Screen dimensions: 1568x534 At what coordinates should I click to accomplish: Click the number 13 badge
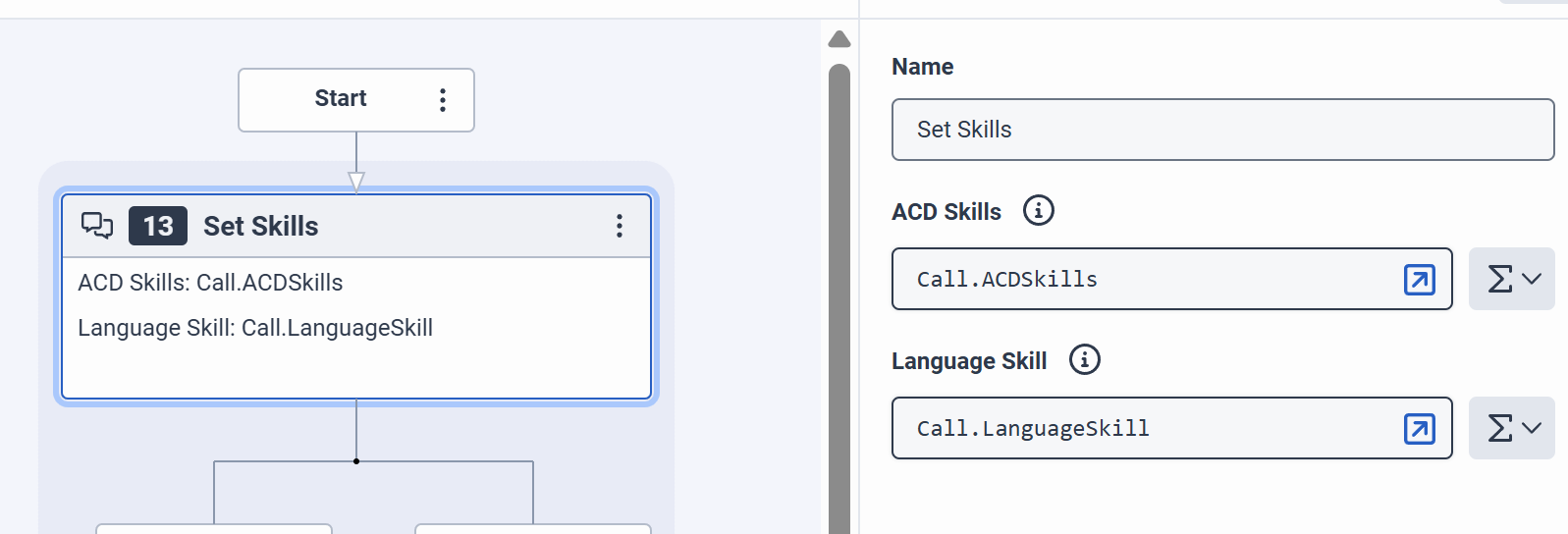(x=158, y=227)
